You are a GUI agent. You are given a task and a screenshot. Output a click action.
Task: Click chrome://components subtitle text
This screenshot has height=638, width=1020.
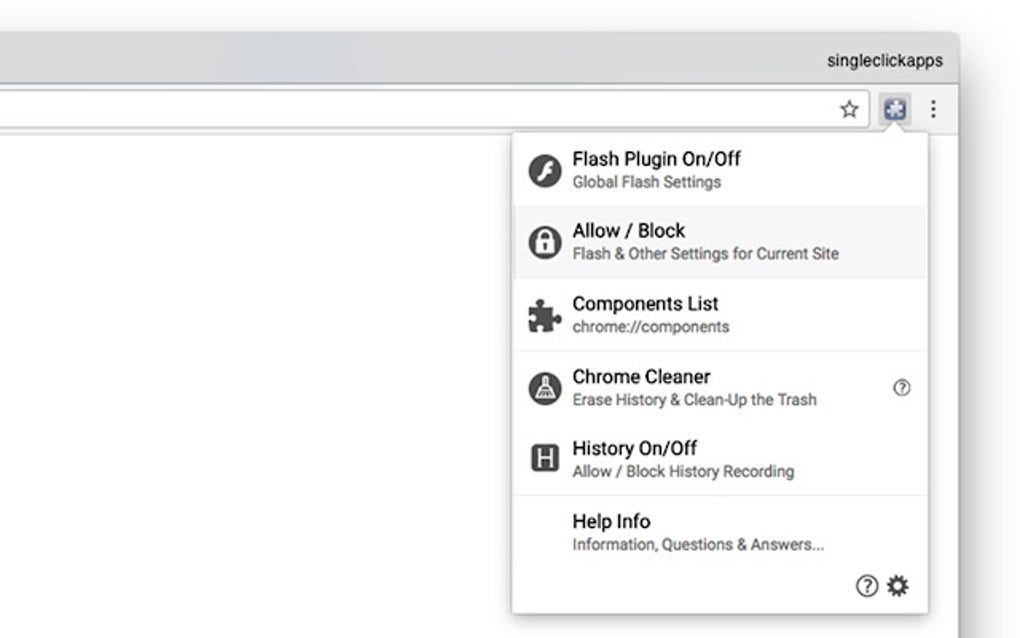click(x=650, y=327)
